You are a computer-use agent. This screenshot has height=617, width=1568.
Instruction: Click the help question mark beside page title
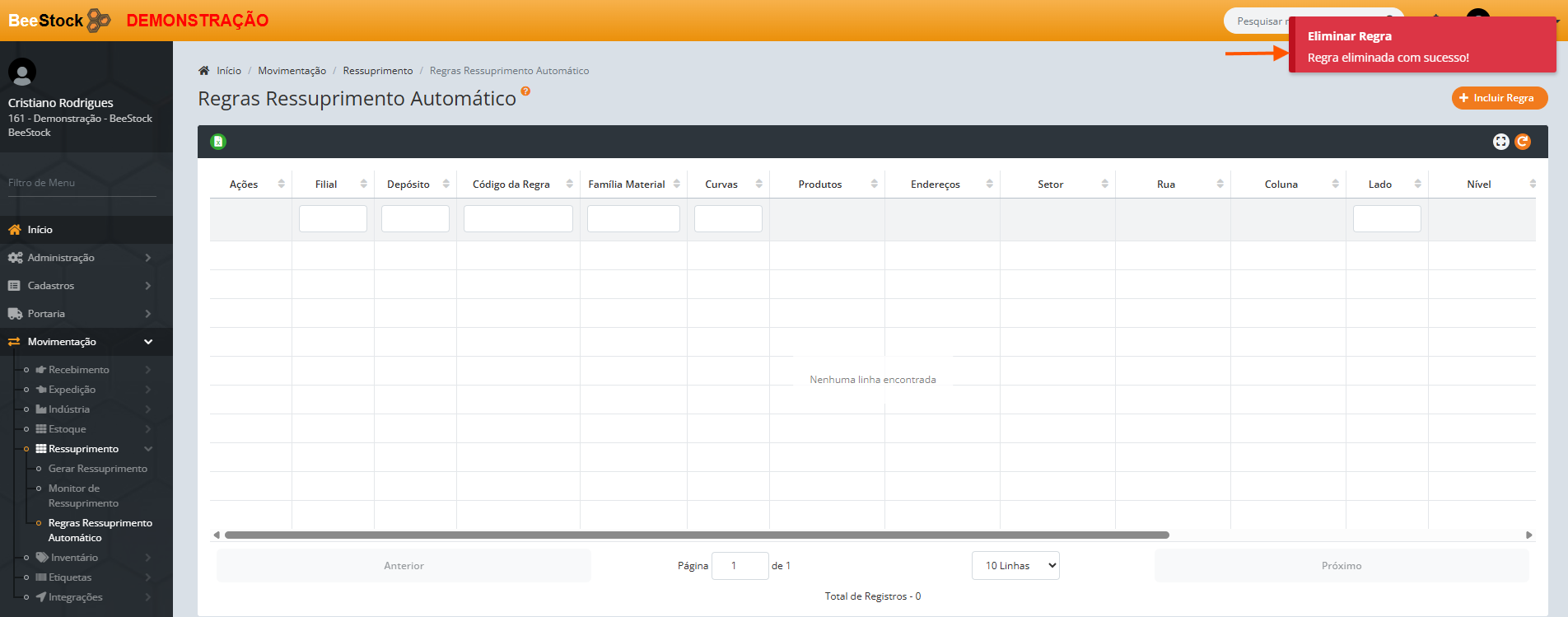pos(525,91)
